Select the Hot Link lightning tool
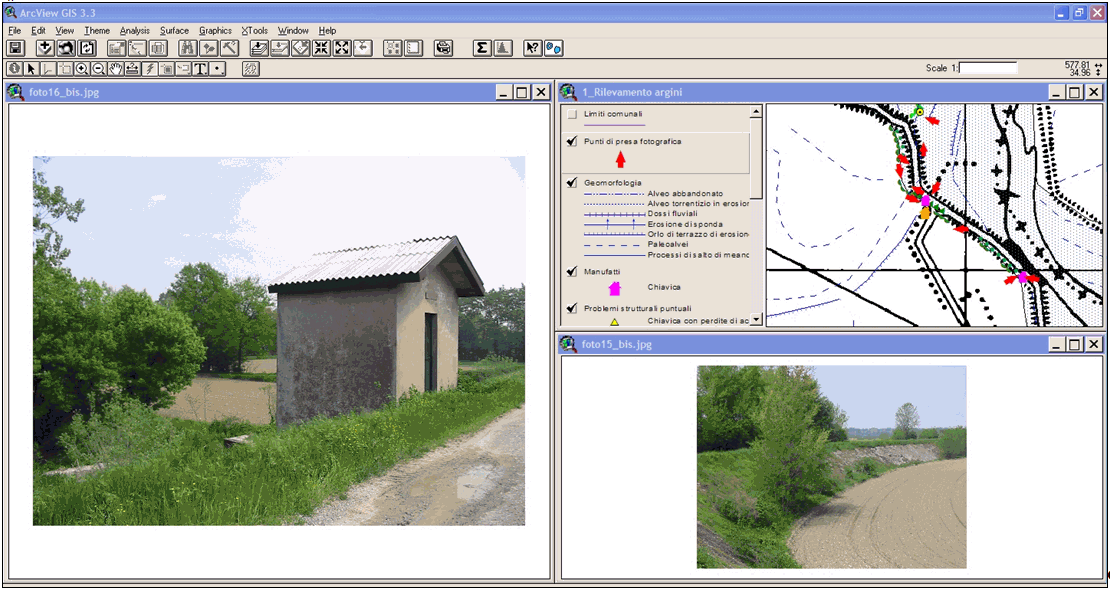Screen dimensions: 1110x590 tap(148, 69)
